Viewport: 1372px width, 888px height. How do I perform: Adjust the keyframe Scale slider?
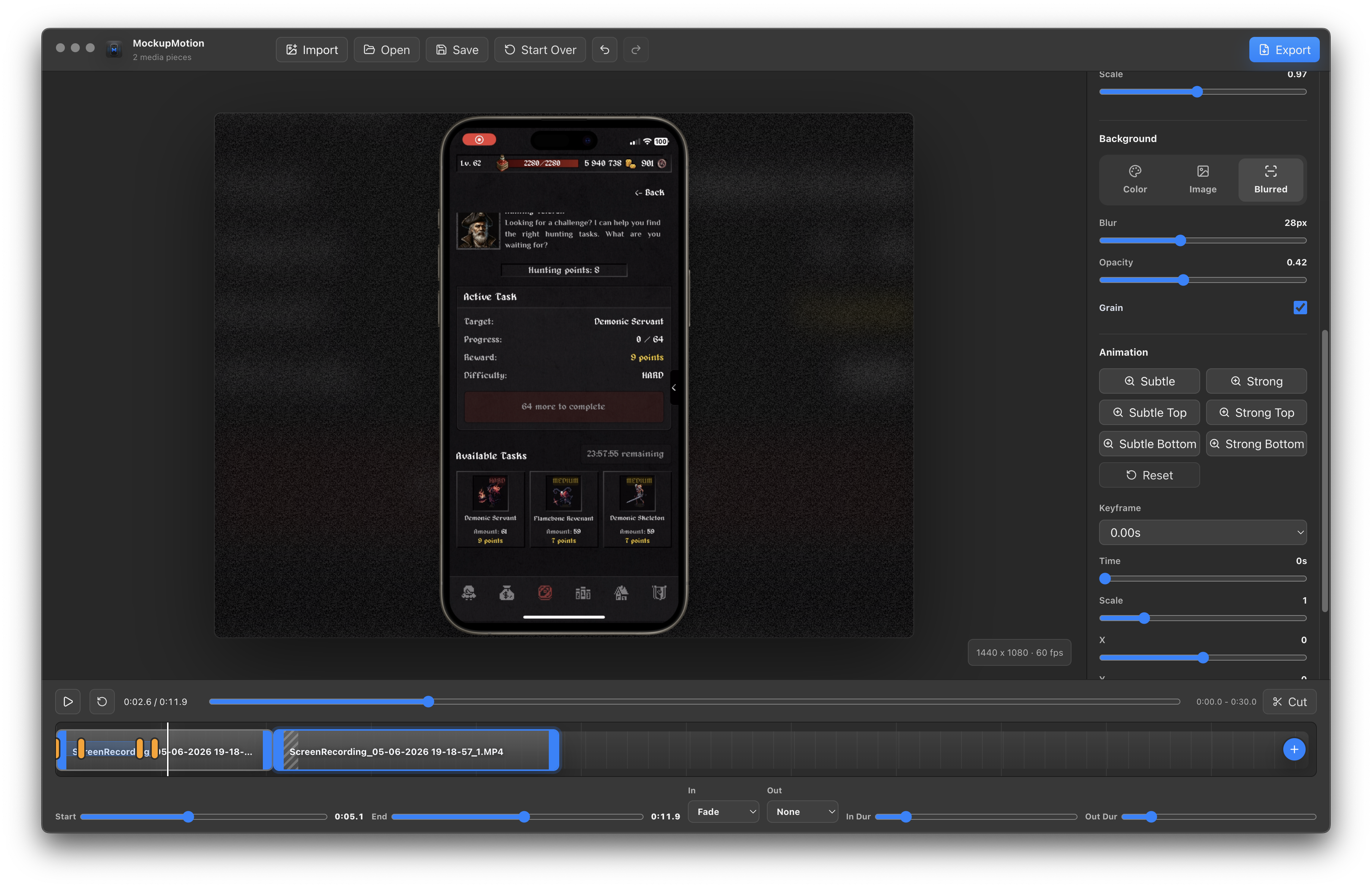(x=1202, y=618)
